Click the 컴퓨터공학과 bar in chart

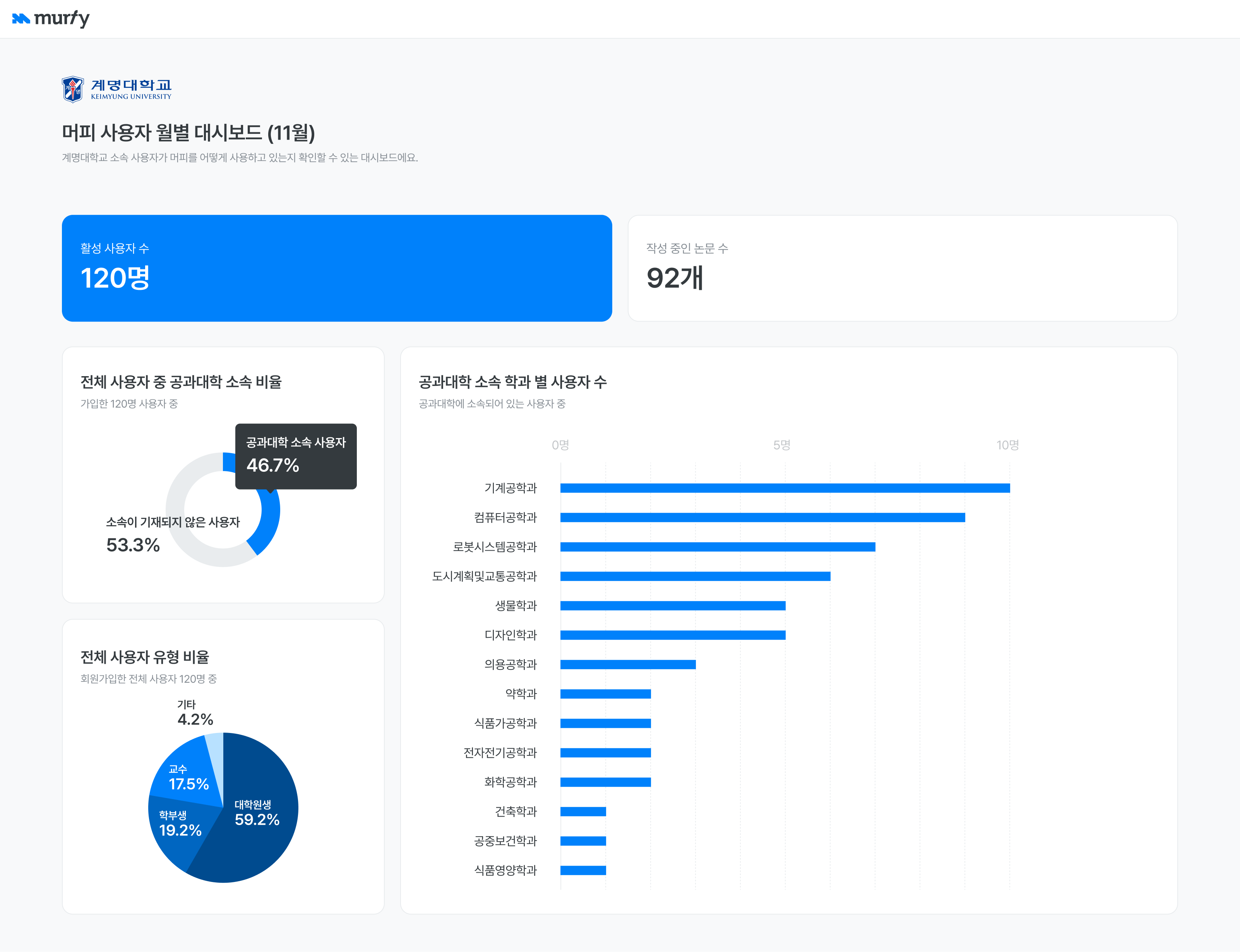click(x=762, y=517)
